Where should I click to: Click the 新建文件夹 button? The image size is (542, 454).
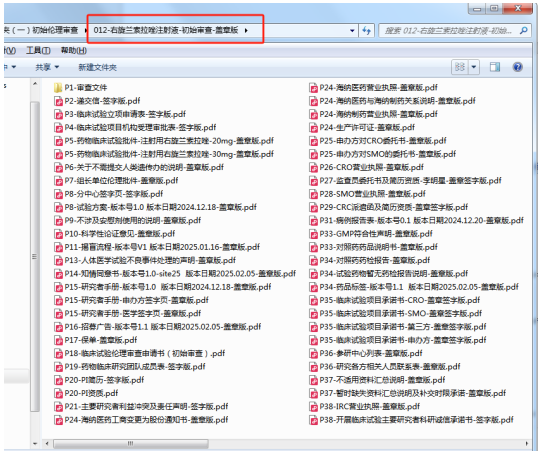click(x=97, y=67)
